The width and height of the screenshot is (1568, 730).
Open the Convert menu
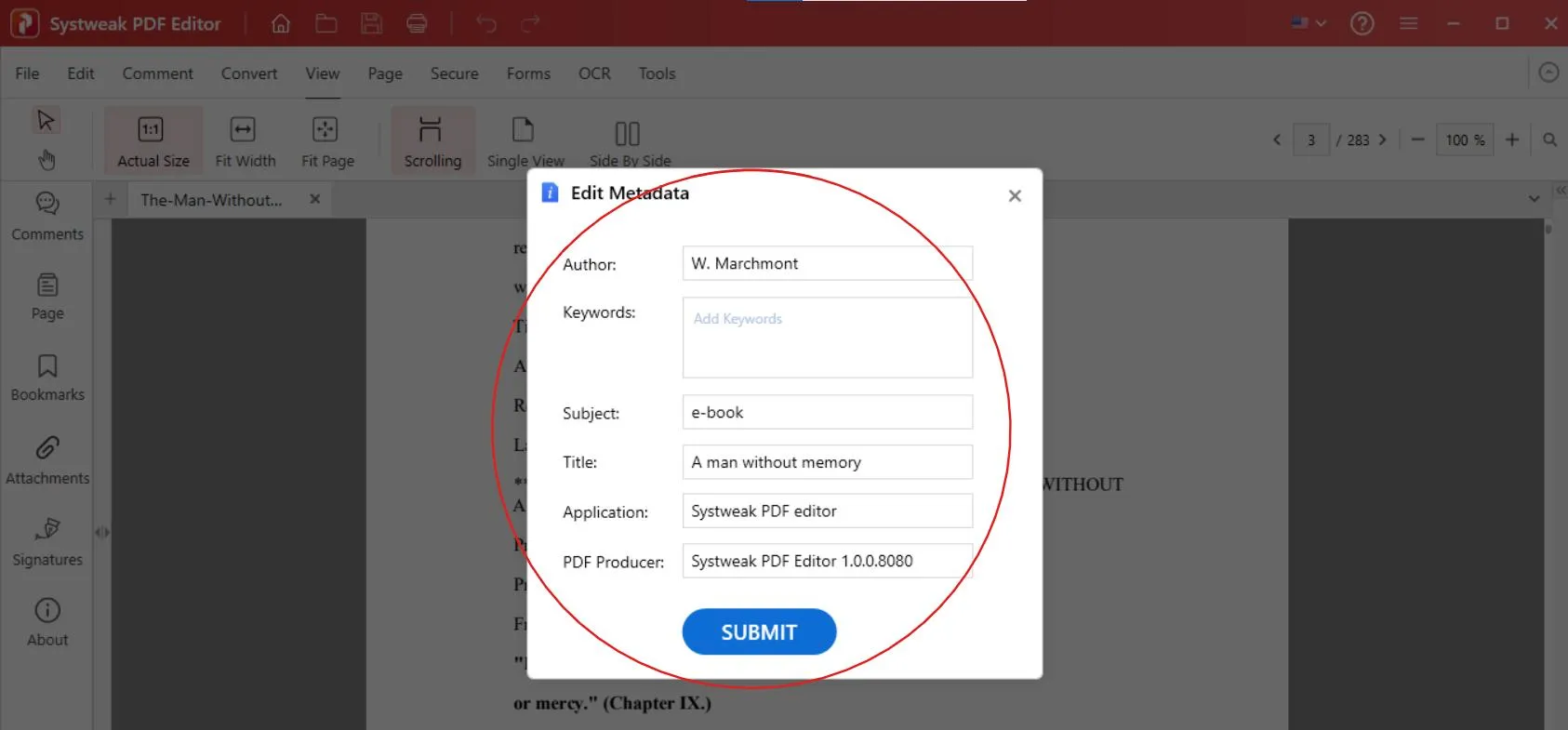pyautogui.click(x=248, y=73)
